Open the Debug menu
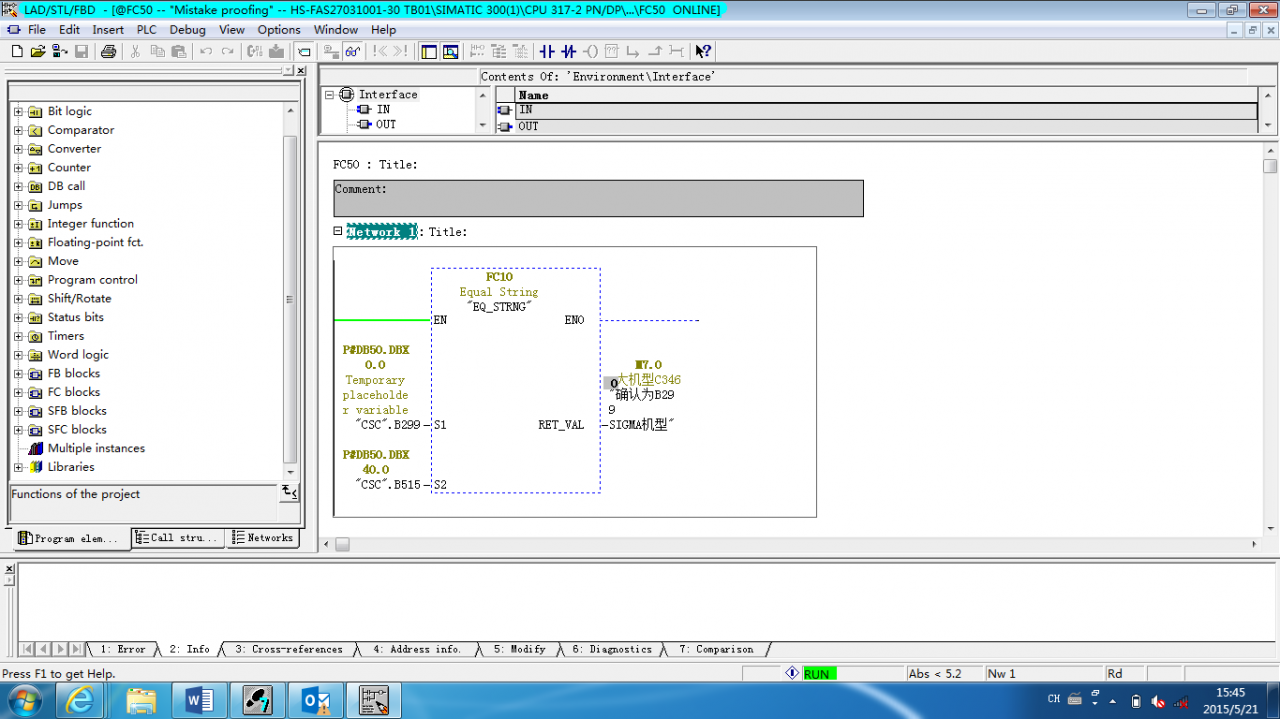The image size is (1280, 719). tap(188, 30)
